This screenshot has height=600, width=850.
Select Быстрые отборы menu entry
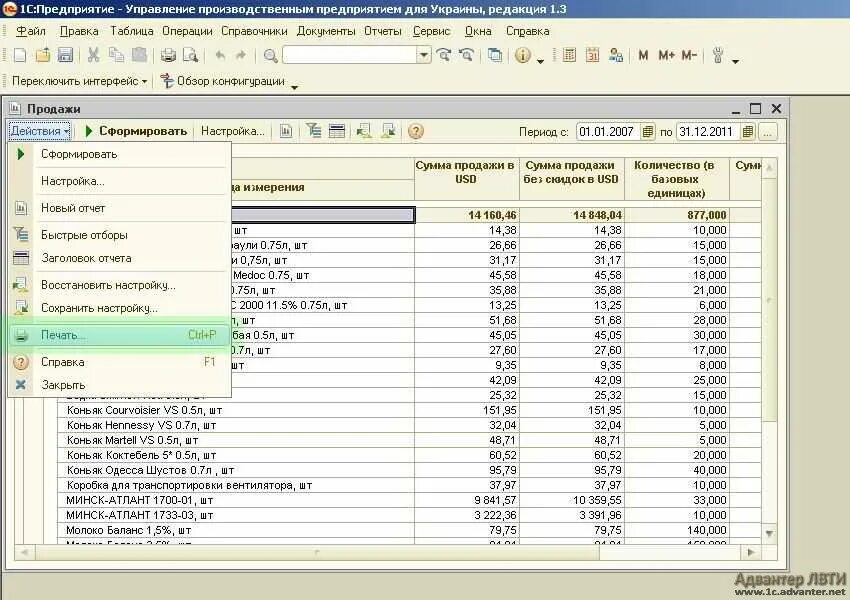(119, 235)
